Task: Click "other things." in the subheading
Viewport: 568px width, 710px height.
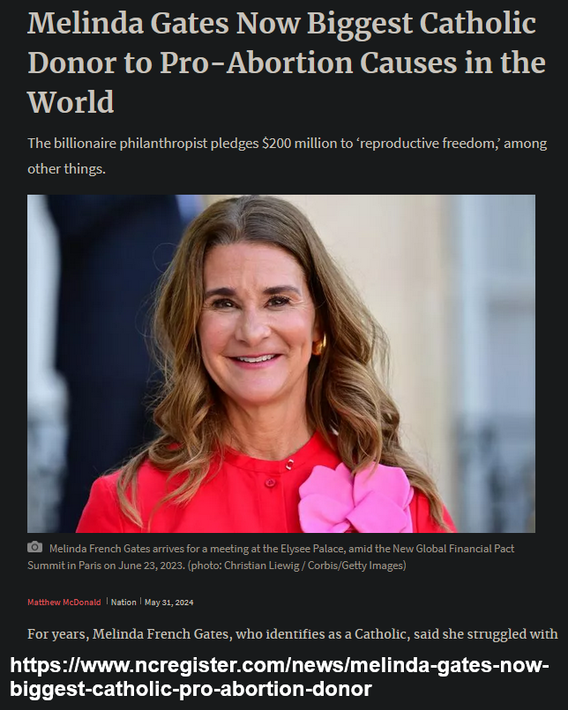Action: click(x=67, y=169)
